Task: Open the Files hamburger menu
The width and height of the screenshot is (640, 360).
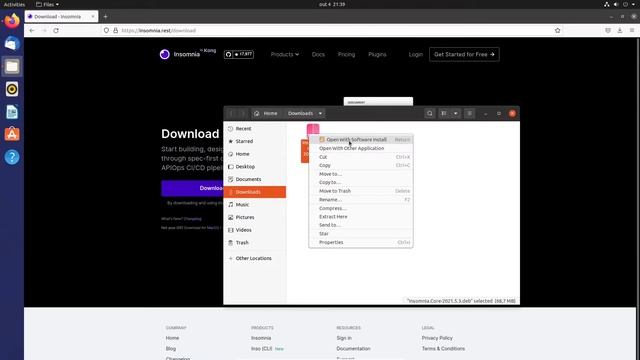Action: coord(469,113)
